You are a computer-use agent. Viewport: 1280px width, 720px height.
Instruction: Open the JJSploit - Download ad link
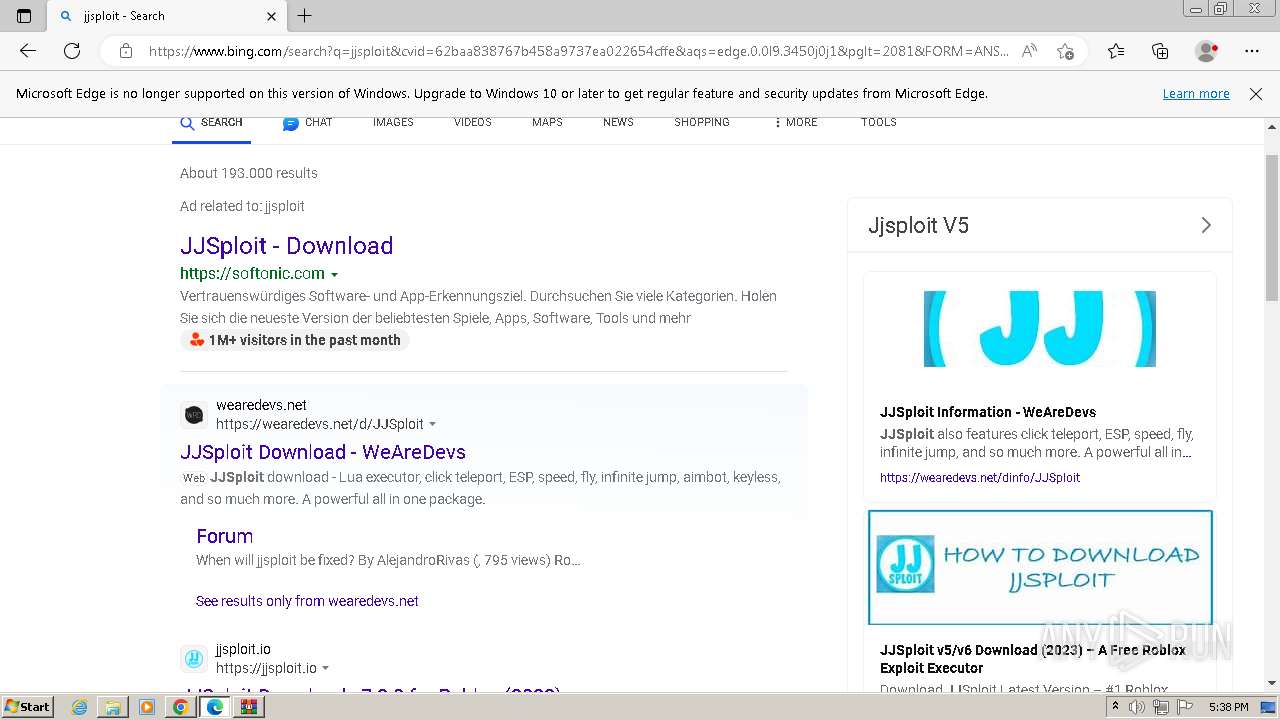pyautogui.click(x=286, y=246)
